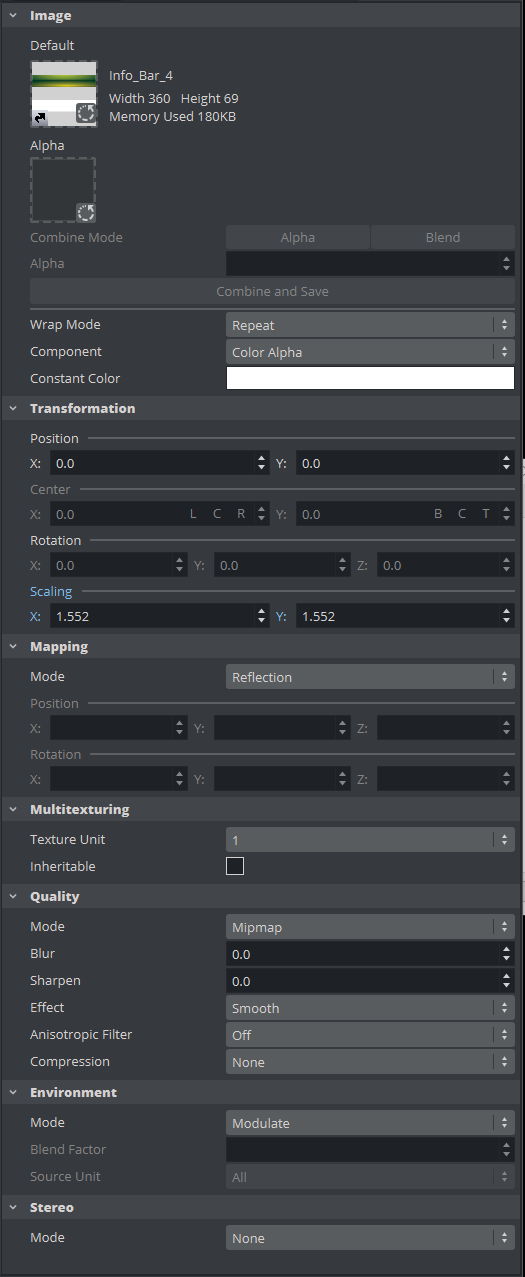Collapse the Transformation section
This screenshot has width=525, height=1277.
pos(13,408)
